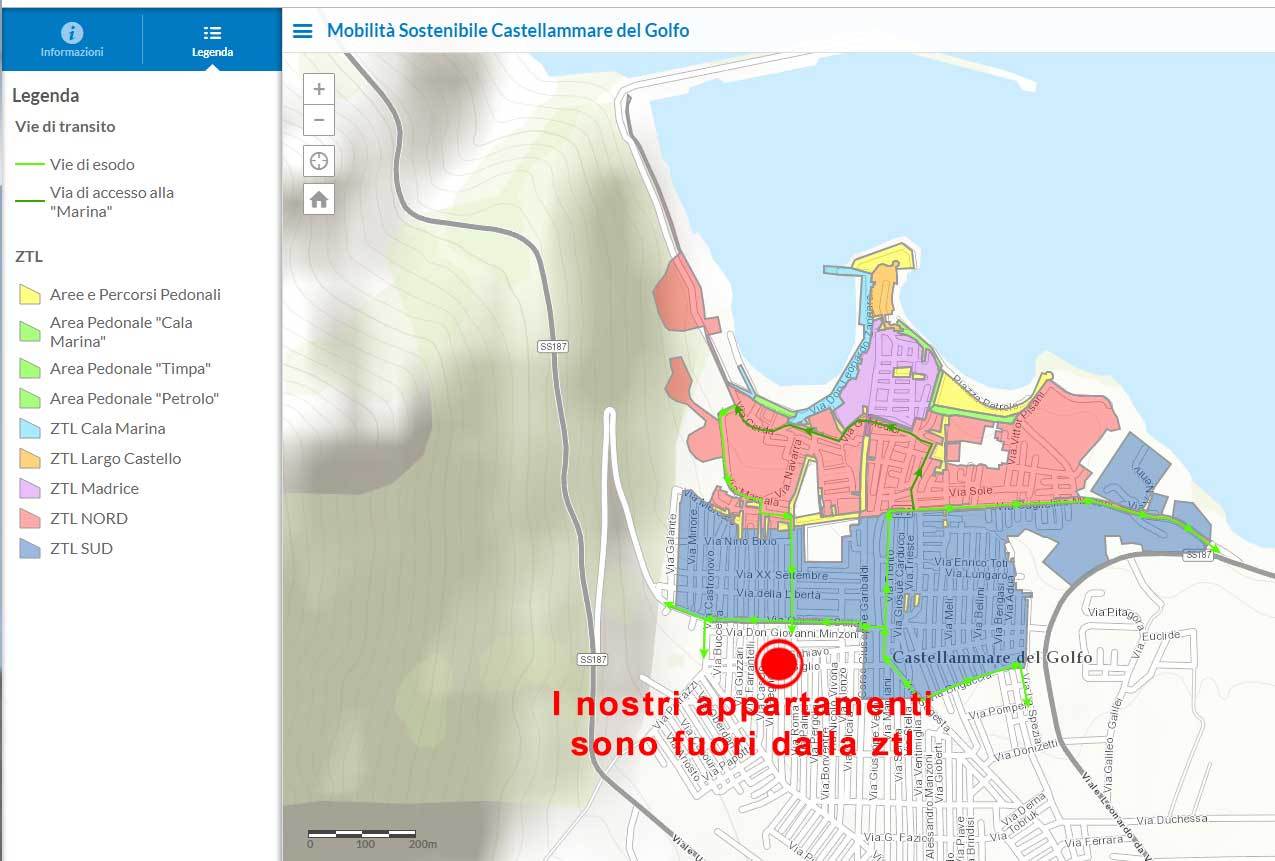Click the list icon above Legenda
Screen dimensions: 1275x861
212,33
